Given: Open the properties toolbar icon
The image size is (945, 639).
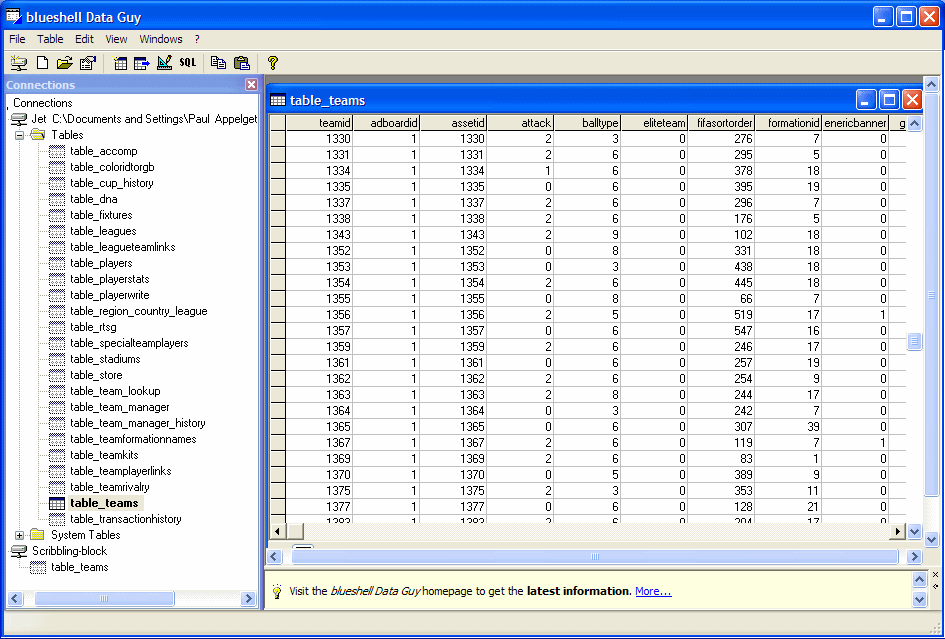Looking at the screenshot, I should (x=87, y=63).
